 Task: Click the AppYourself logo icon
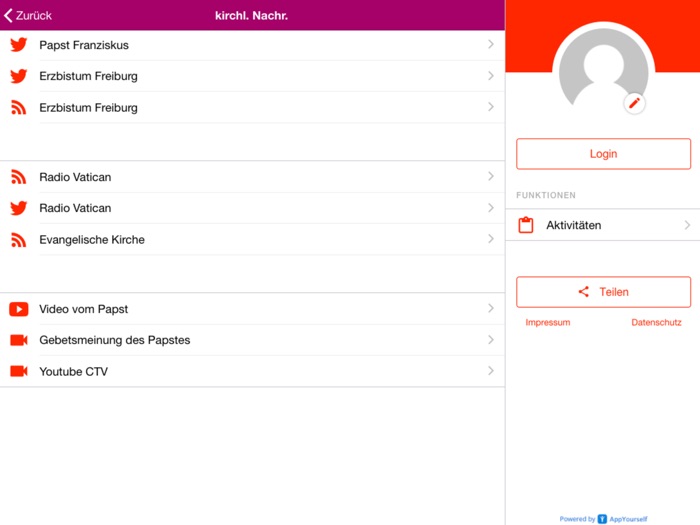pyautogui.click(x=602, y=519)
